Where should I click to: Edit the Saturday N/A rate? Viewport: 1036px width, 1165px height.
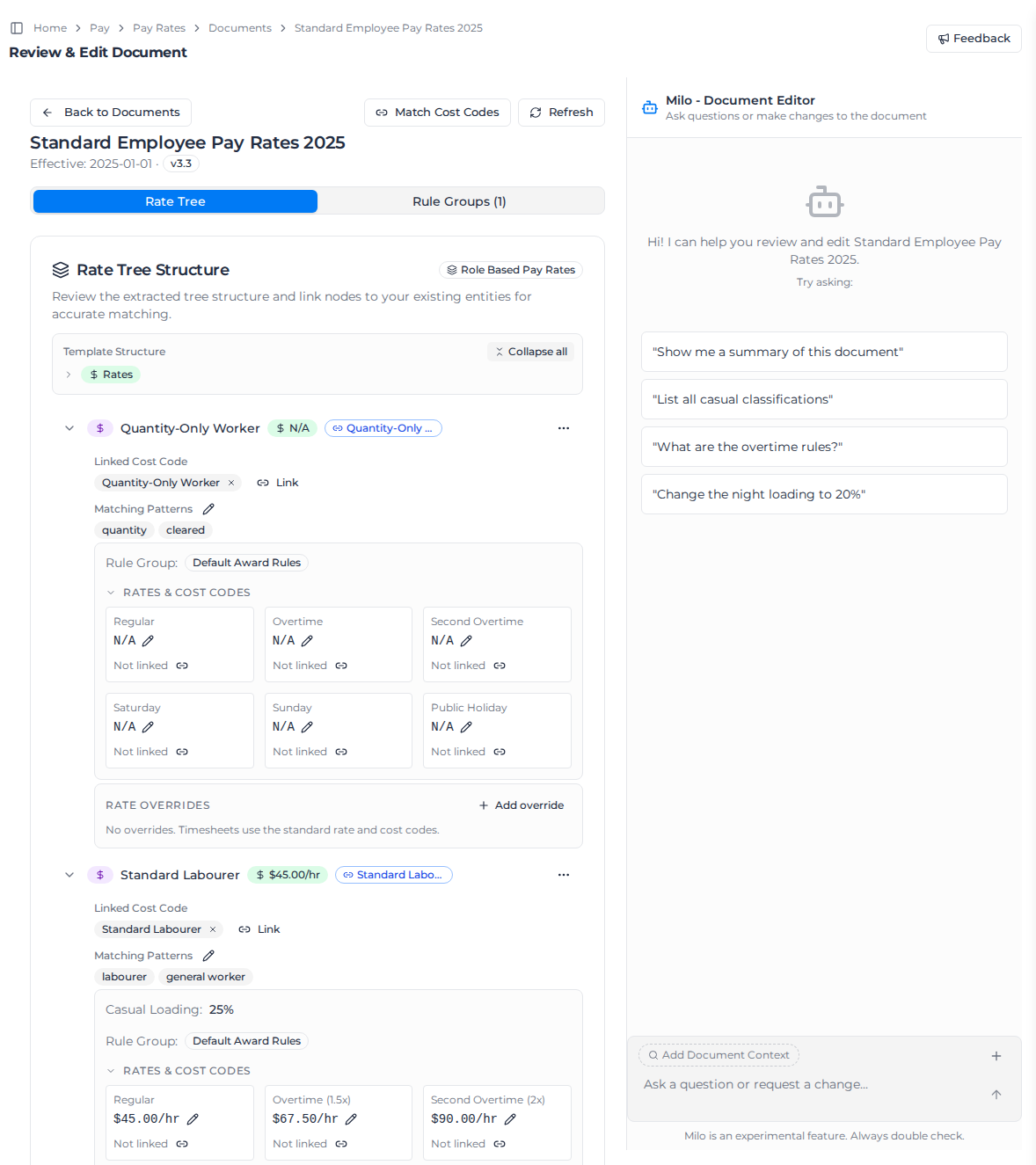point(148,727)
